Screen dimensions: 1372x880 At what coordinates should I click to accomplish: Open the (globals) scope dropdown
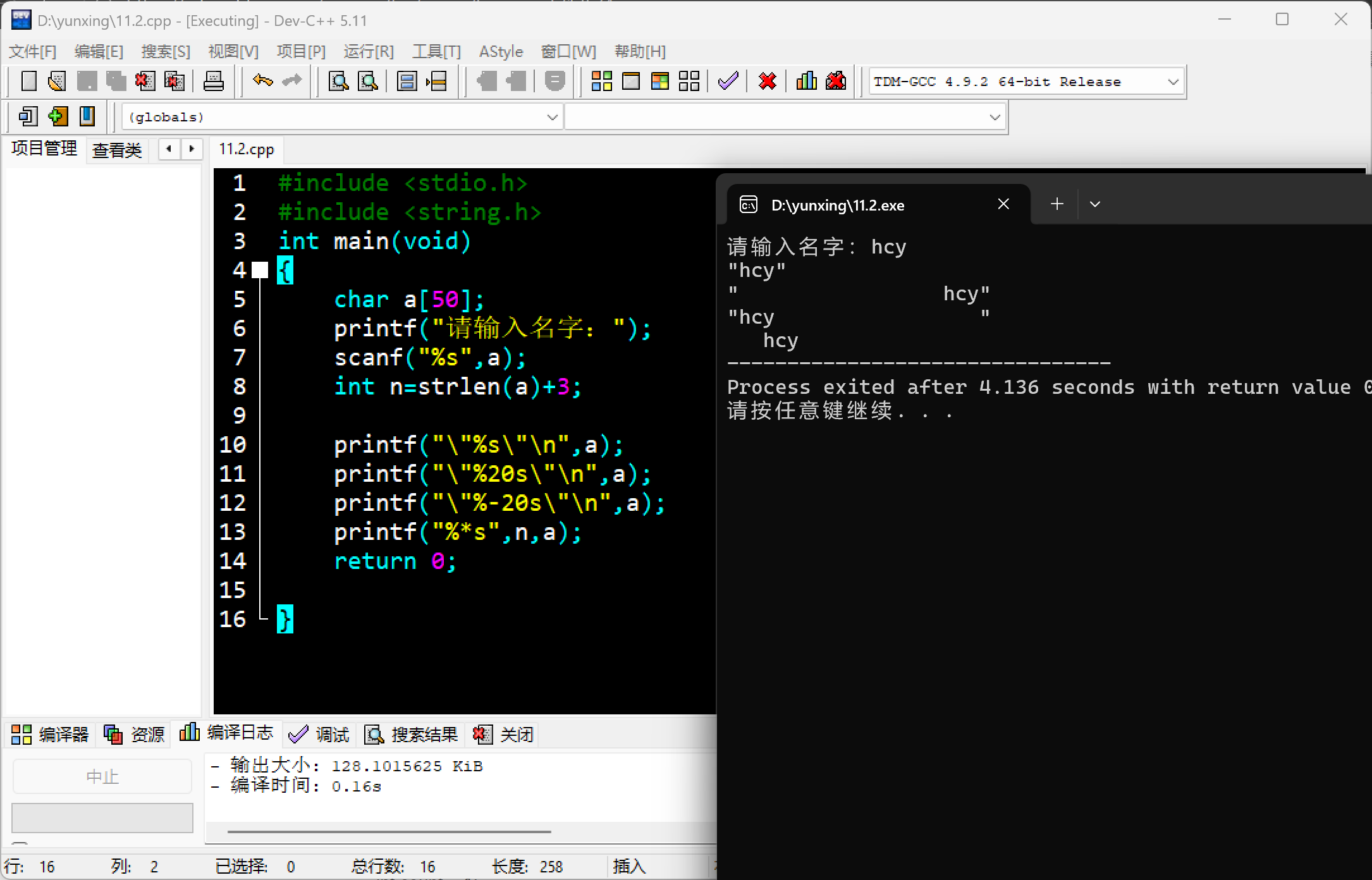coord(551,118)
